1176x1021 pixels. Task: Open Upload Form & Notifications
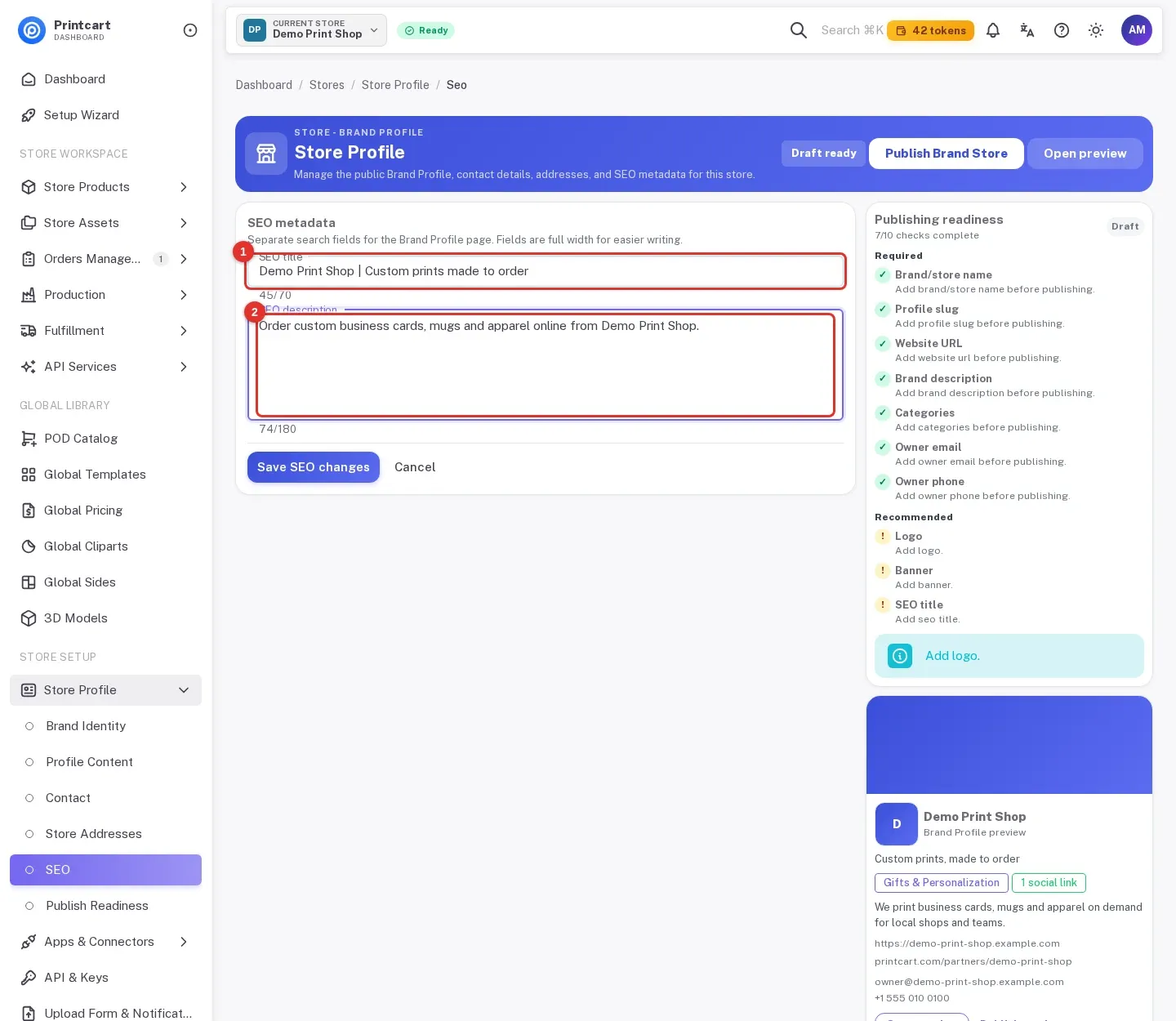(x=106, y=1014)
